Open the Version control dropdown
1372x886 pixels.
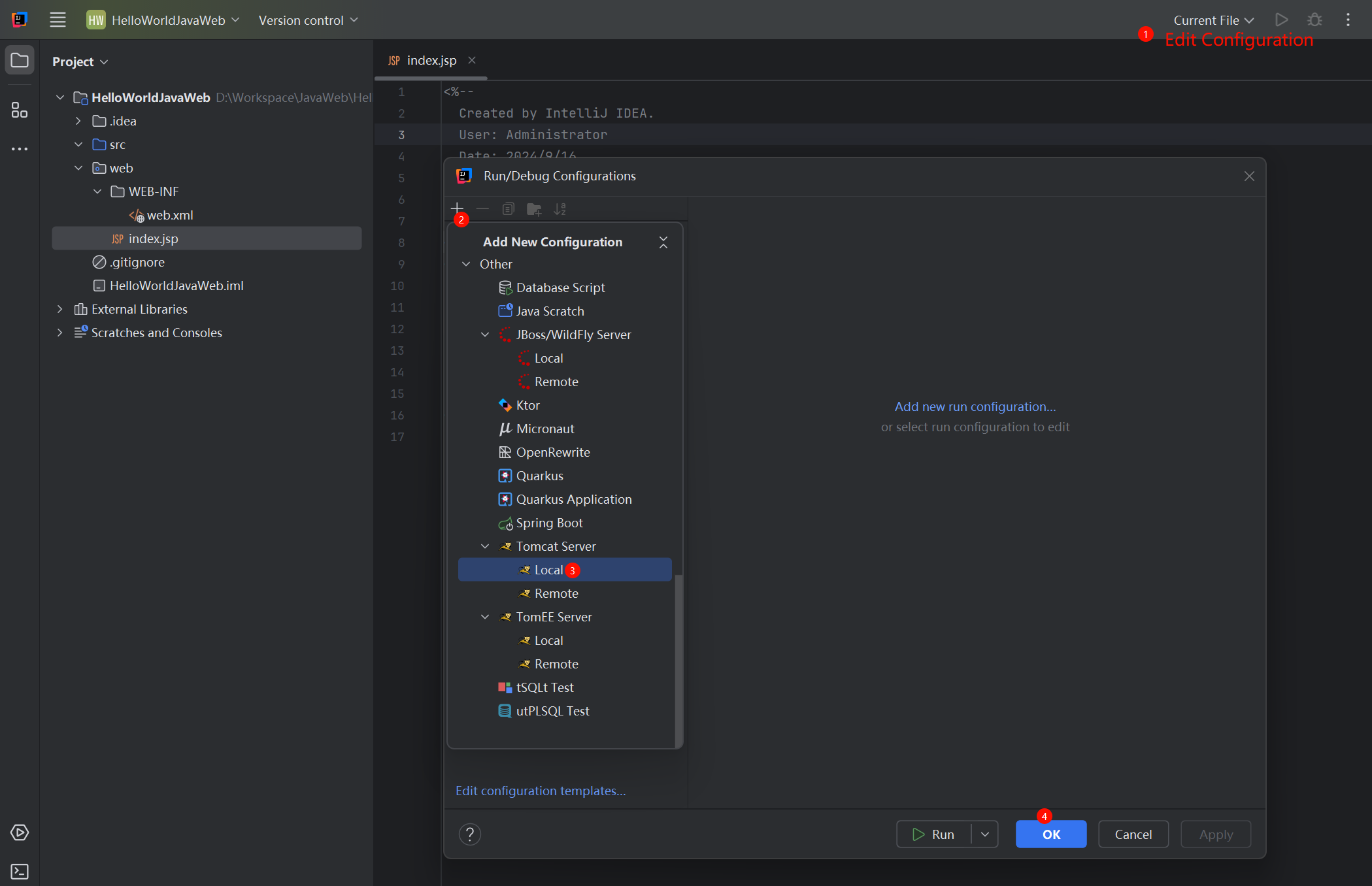308,20
